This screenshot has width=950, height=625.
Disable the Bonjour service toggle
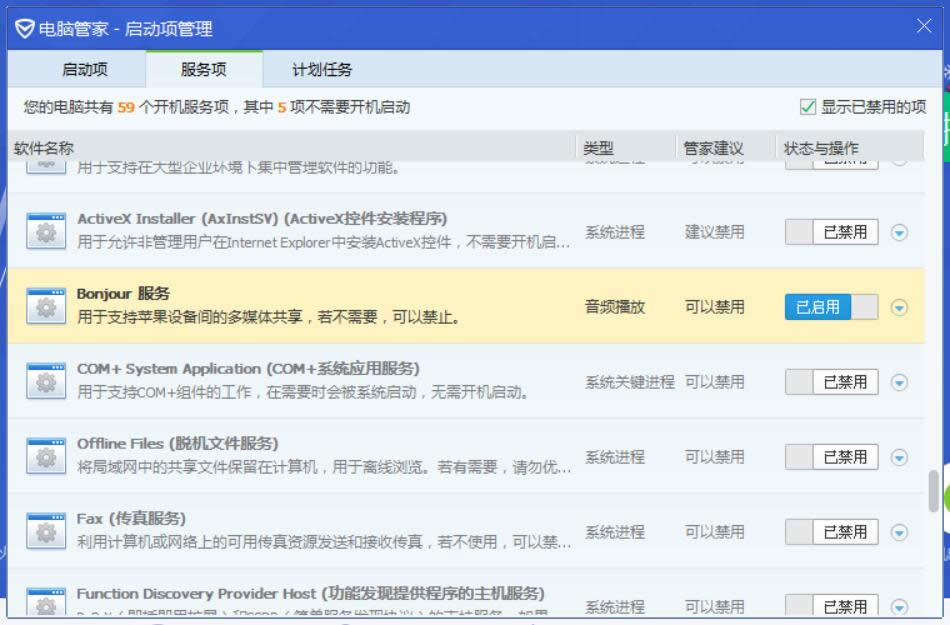point(831,307)
